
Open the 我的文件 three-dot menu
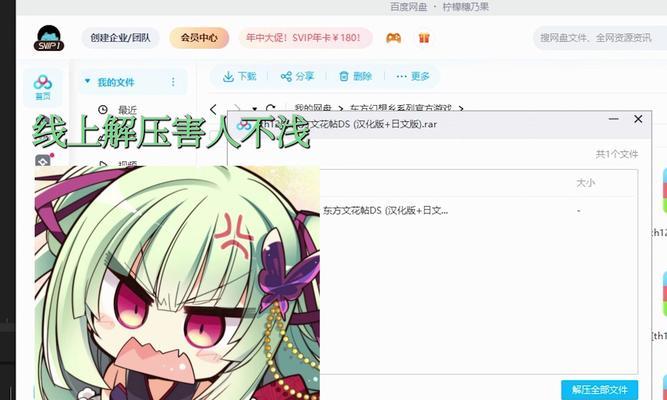pyautogui.click(x=173, y=82)
